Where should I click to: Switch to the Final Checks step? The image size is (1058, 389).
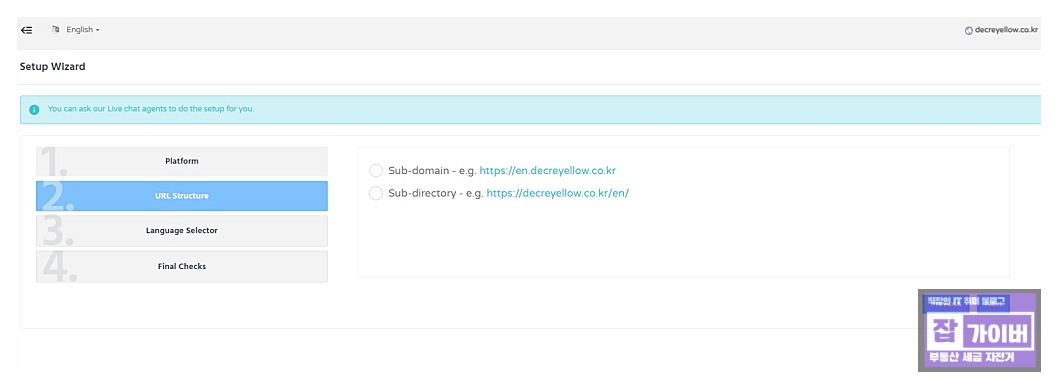coord(182,266)
